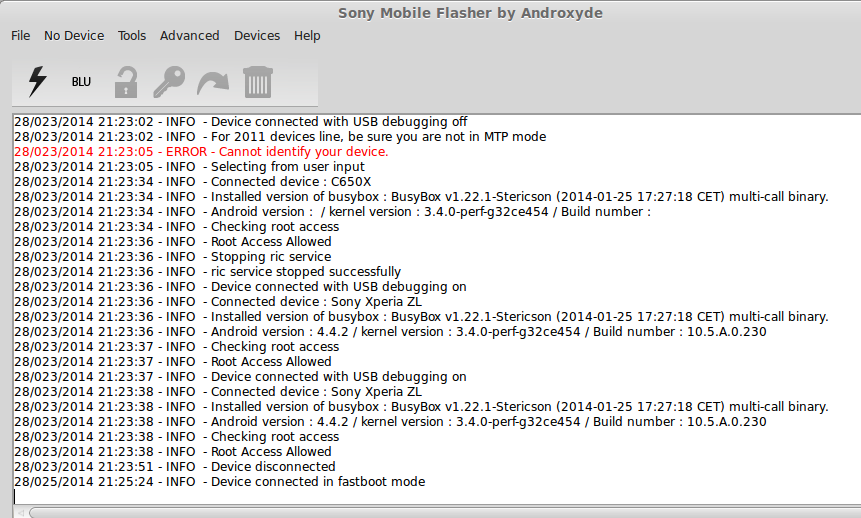Click the 21:23:38 'Checking root access' line

pyautogui.click(x=176, y=437)
